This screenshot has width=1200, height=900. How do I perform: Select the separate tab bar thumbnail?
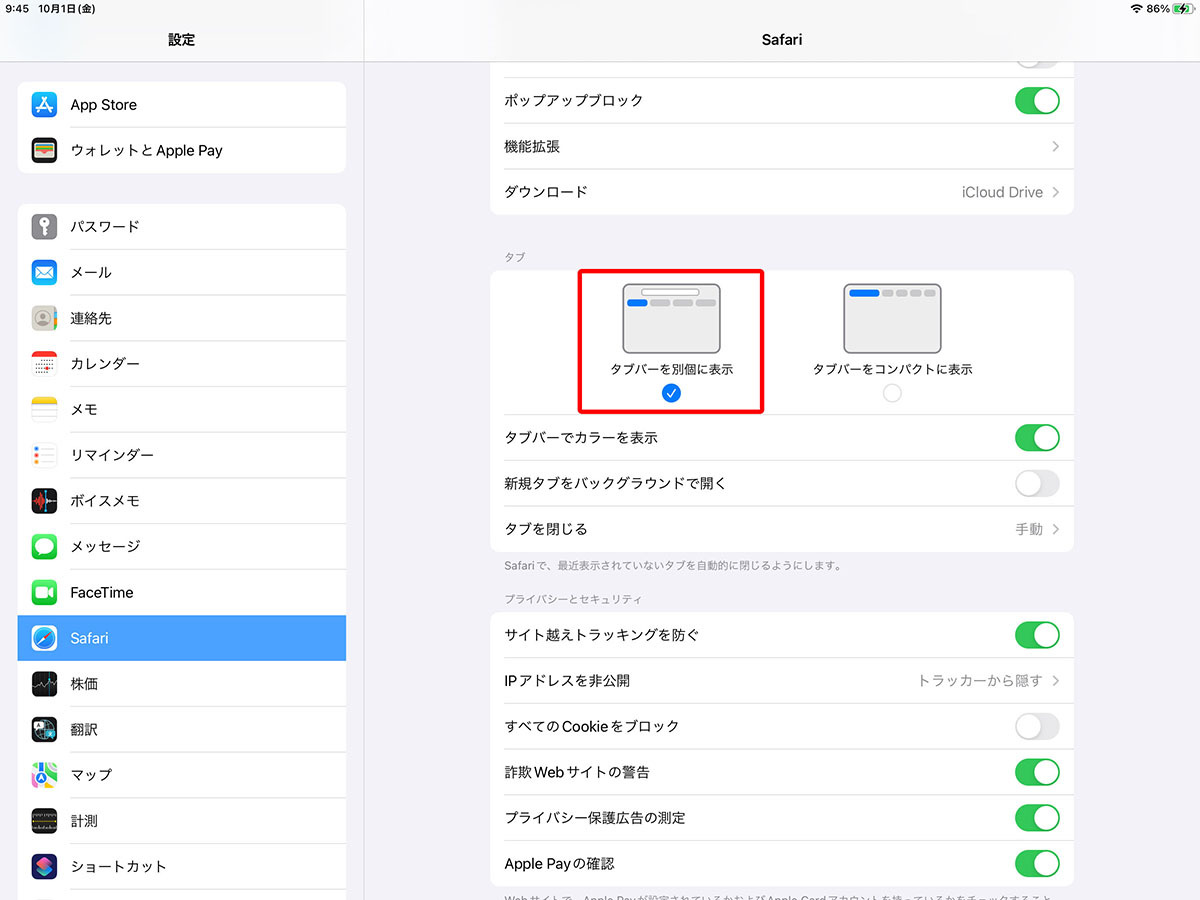pos(671,318)
